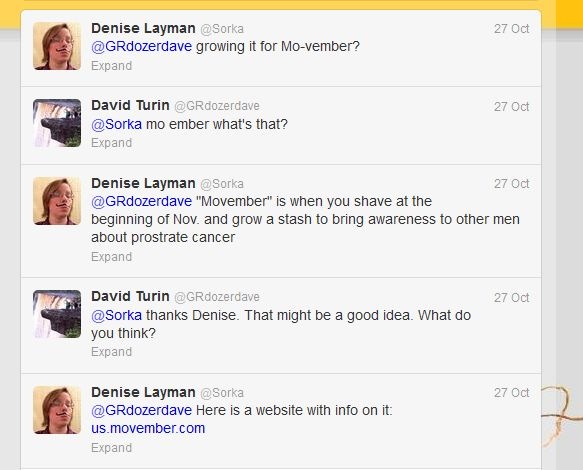This screenshot has width=583, height=470.
Task: Click Denise Layman's avatar on the Mo-vember tweet
Action: click(57, 46)
